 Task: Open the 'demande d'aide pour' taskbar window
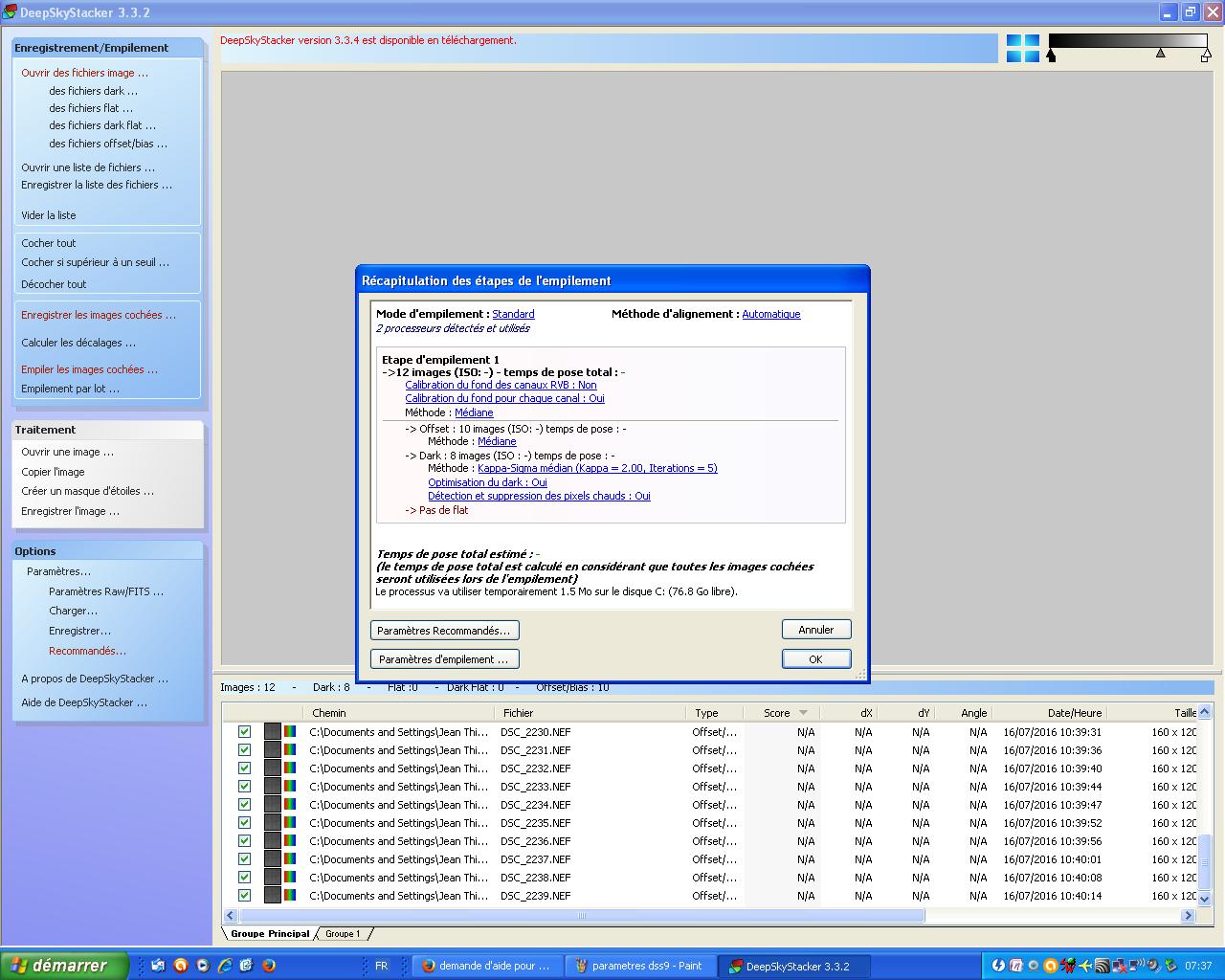(x=487, y=966)
